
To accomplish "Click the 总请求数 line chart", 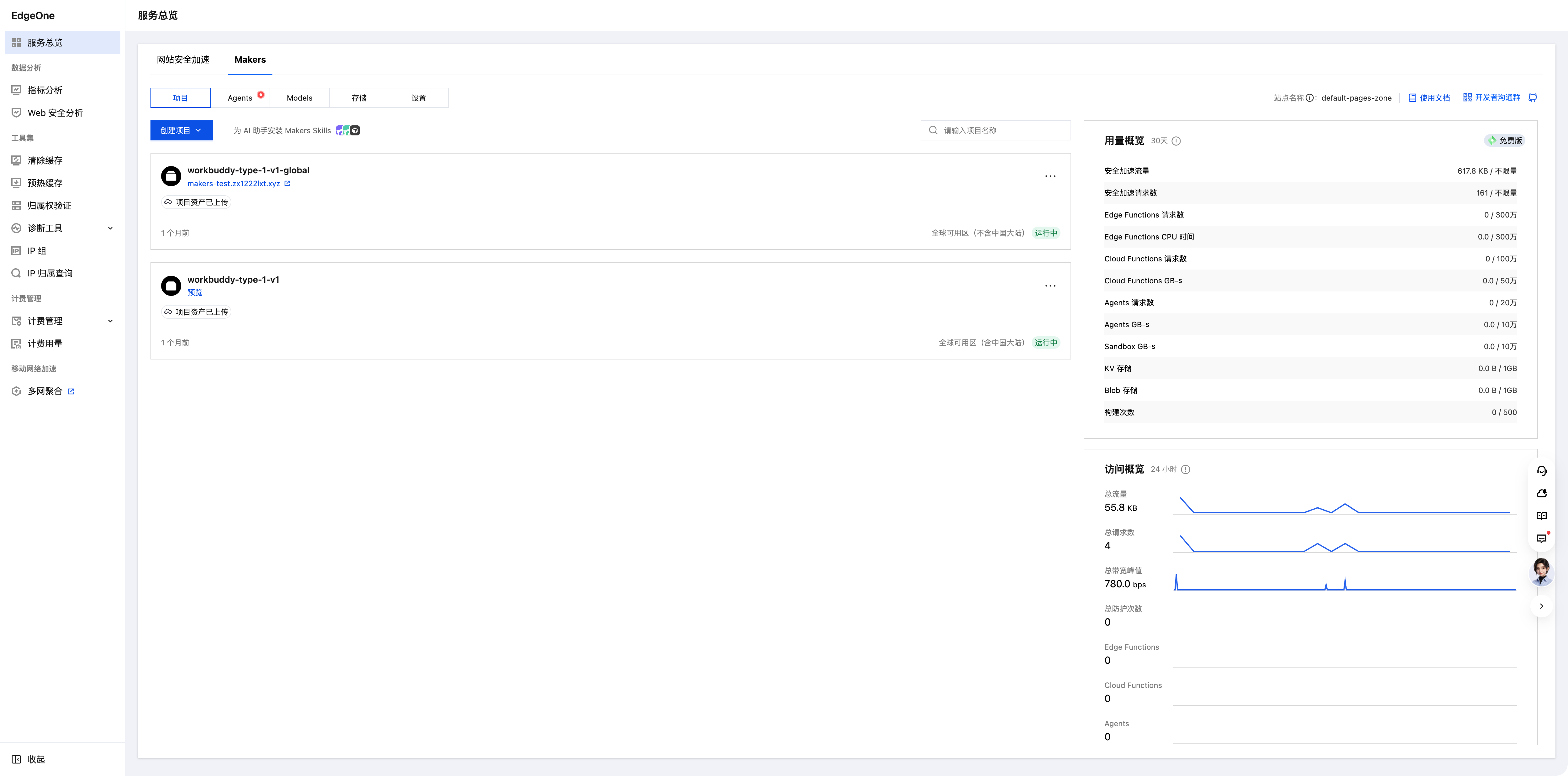I will [1345, 543].
